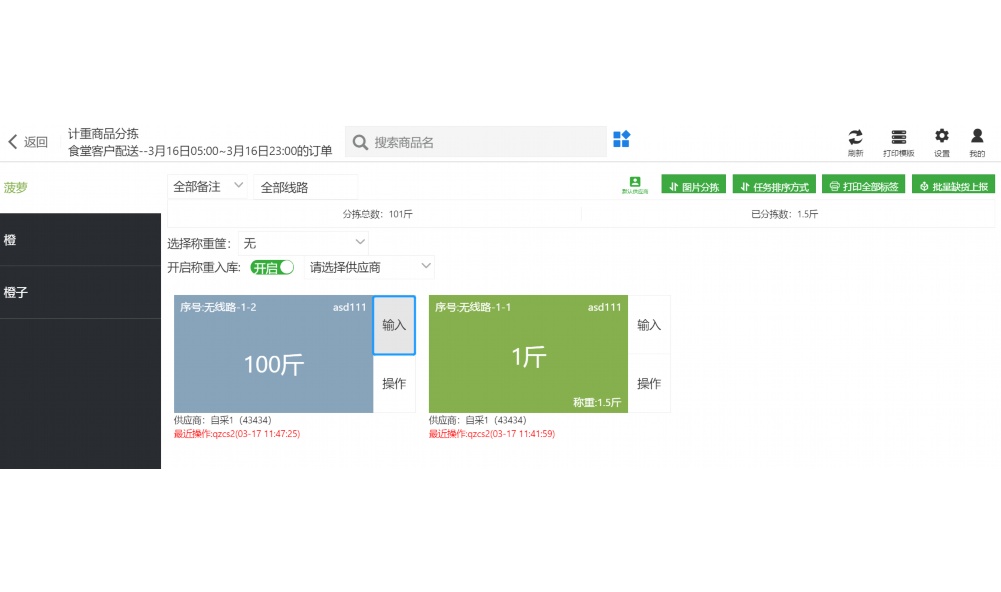Click the green 1斤 product card
The image size is (1001, 592).
527,354
